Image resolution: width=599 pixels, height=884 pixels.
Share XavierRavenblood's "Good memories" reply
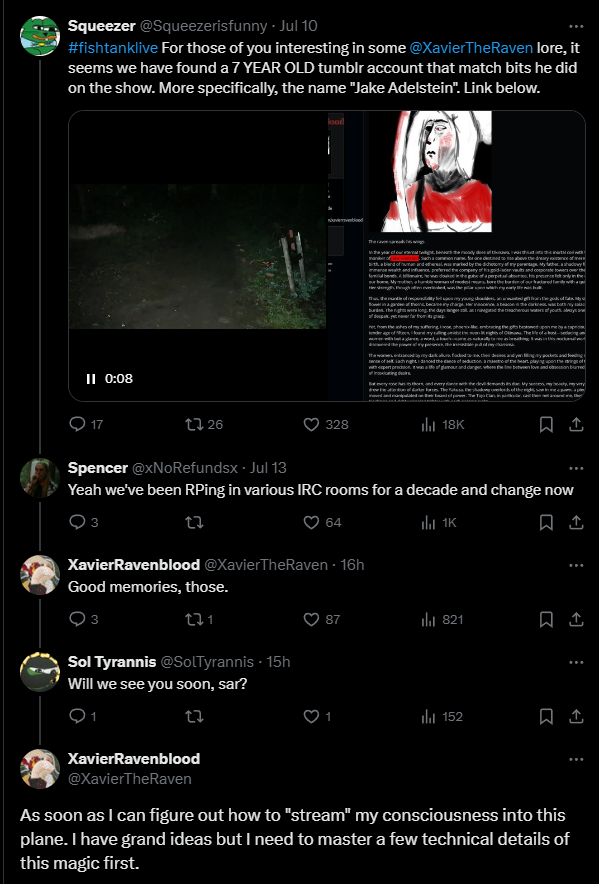(576, 620)
